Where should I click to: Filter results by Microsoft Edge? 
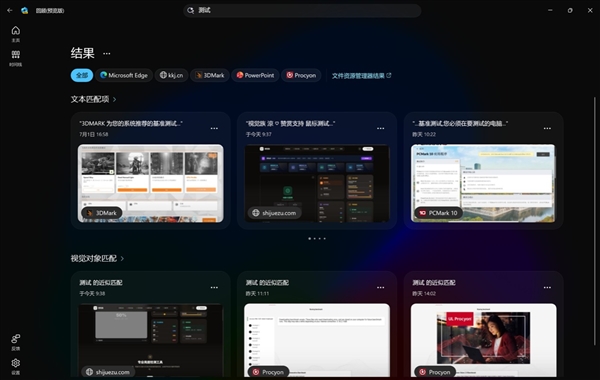pos(124,75)
